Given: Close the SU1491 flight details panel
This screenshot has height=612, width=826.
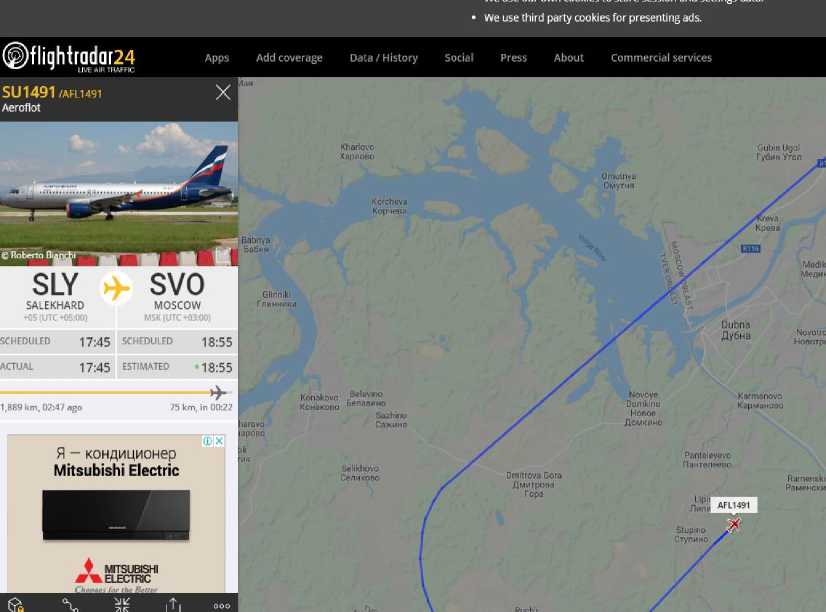Looking at the screenshot, I should 223,92.
